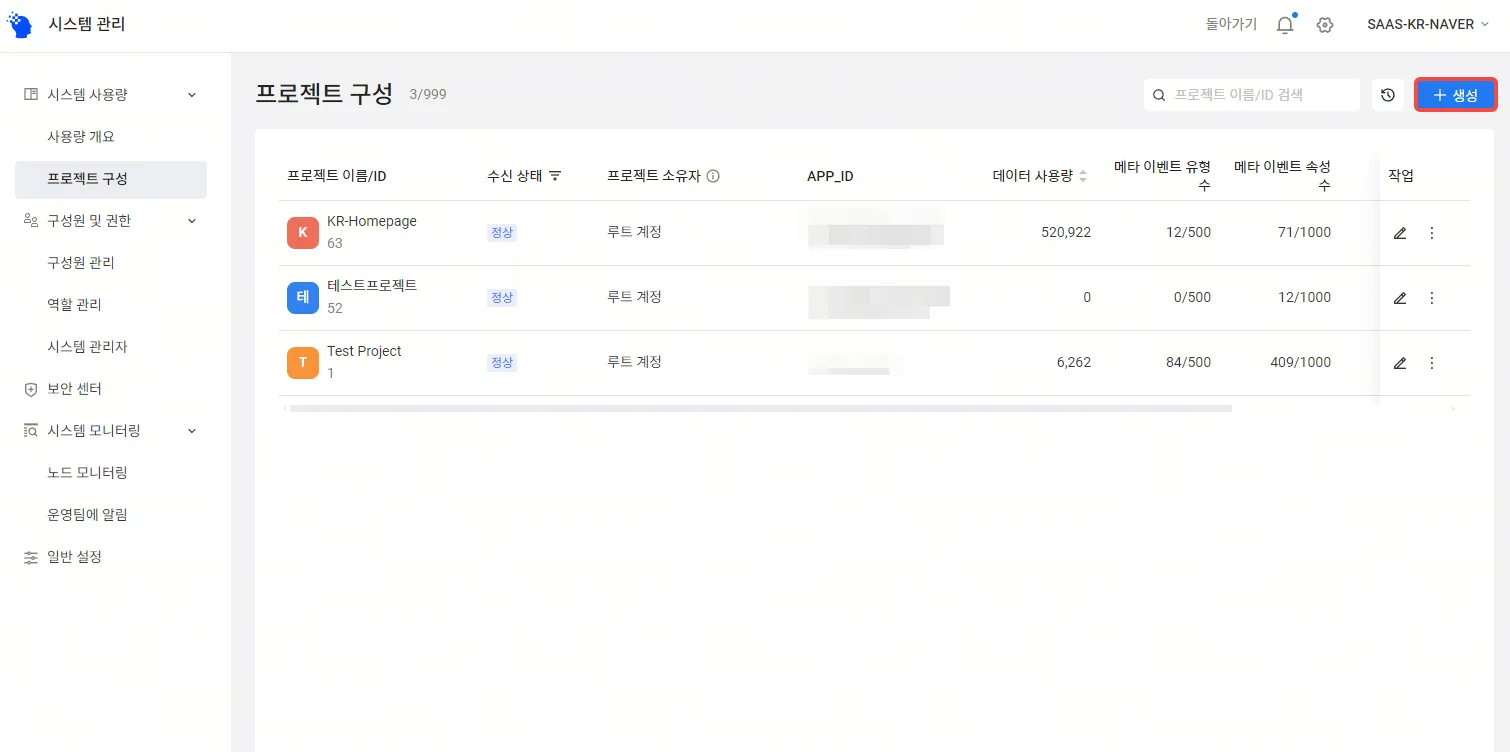Screen dimensions: 1510x752
Task: Collapse the 시스템 사용량 chevron
Action: pyautogui.click(x=192, y=95)
